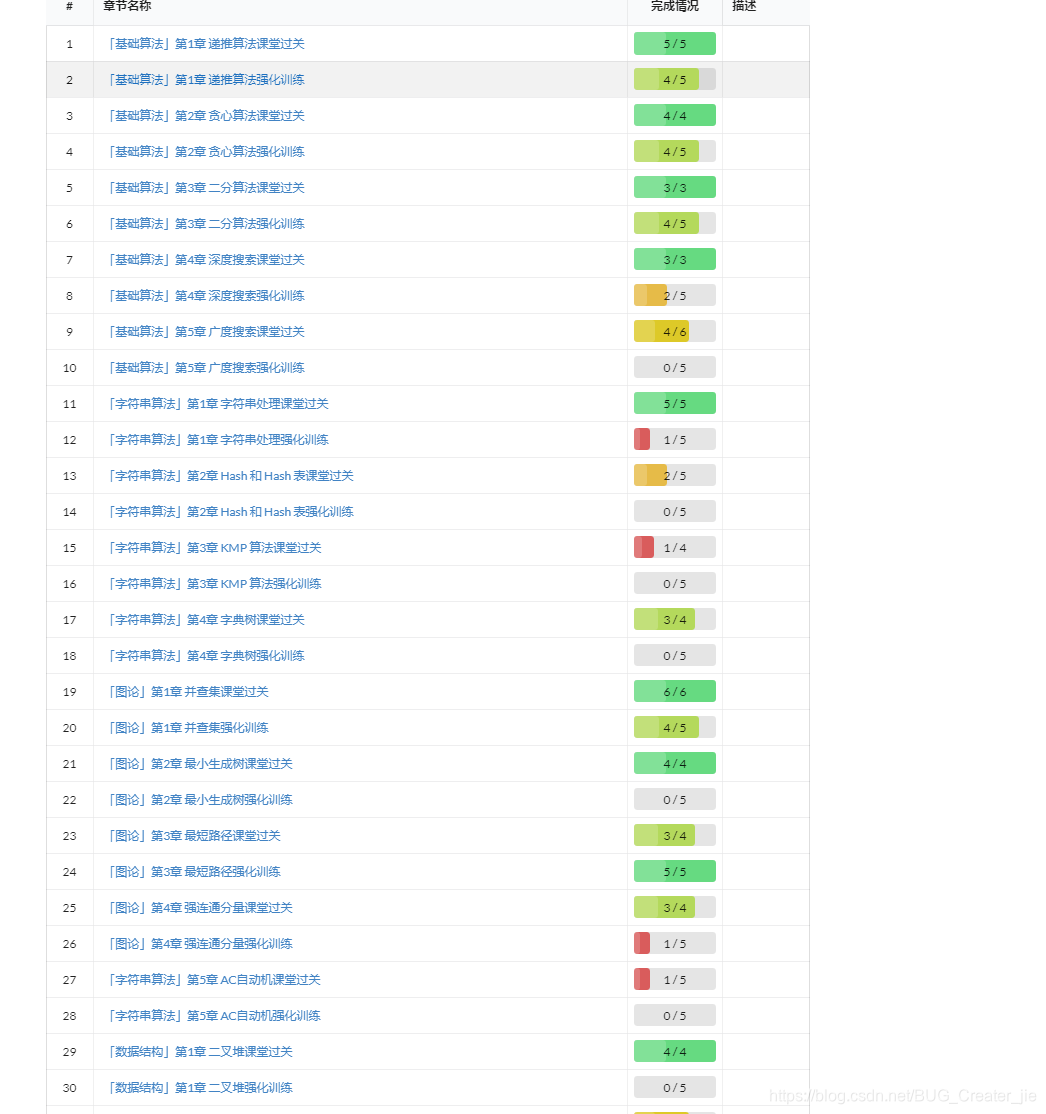1046x1114 pixels.
Task: Open 「图论」第1章 并查集课堂过关 link
Action: coord(188,692)
